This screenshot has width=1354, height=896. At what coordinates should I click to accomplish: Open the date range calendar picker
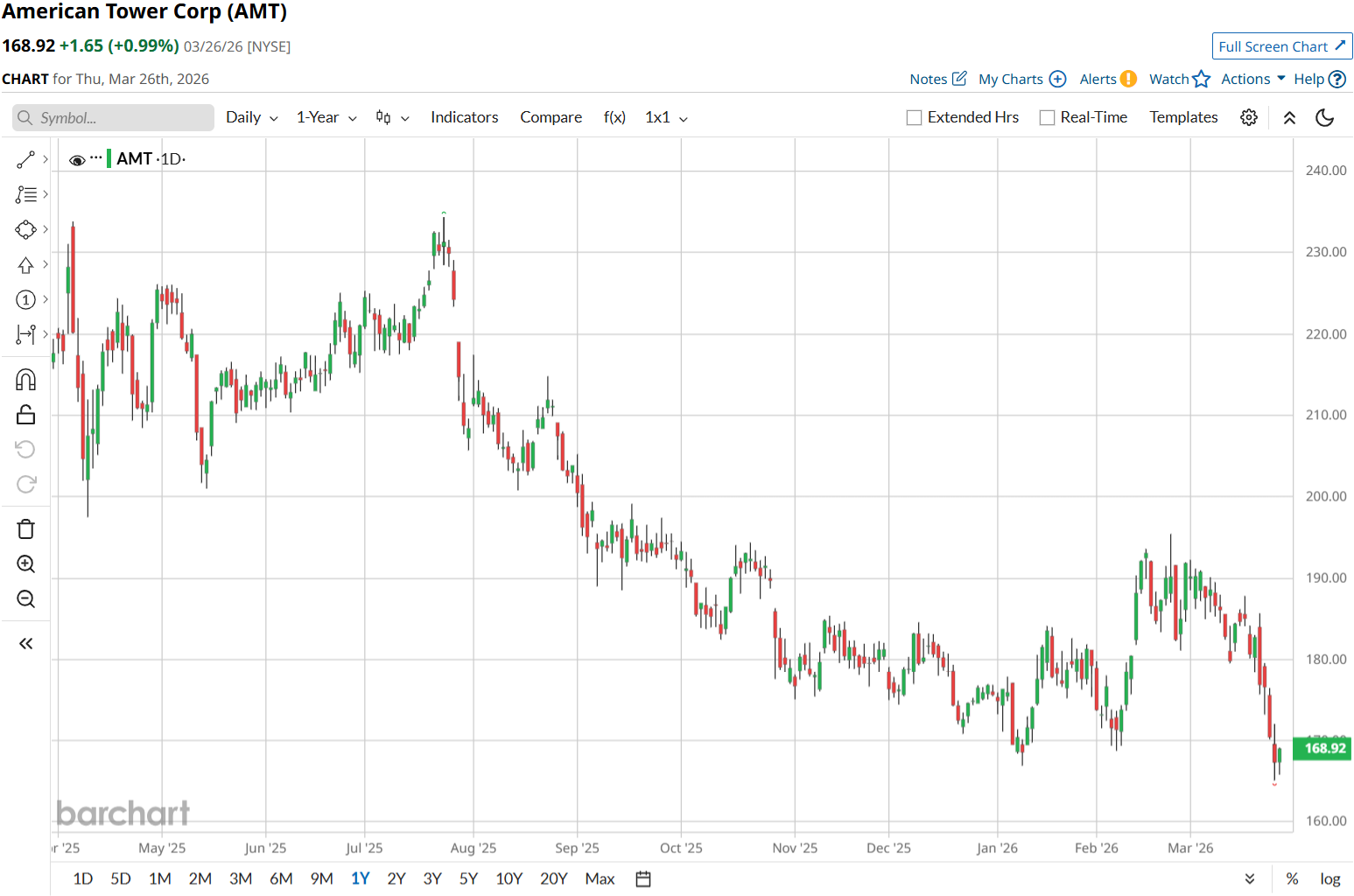click(643, 878)
